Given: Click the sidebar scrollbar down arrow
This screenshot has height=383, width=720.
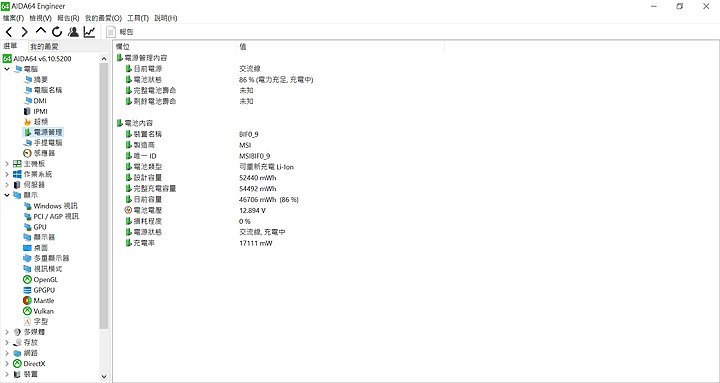Looking at the screenshot, I should [x=104, y=376].
